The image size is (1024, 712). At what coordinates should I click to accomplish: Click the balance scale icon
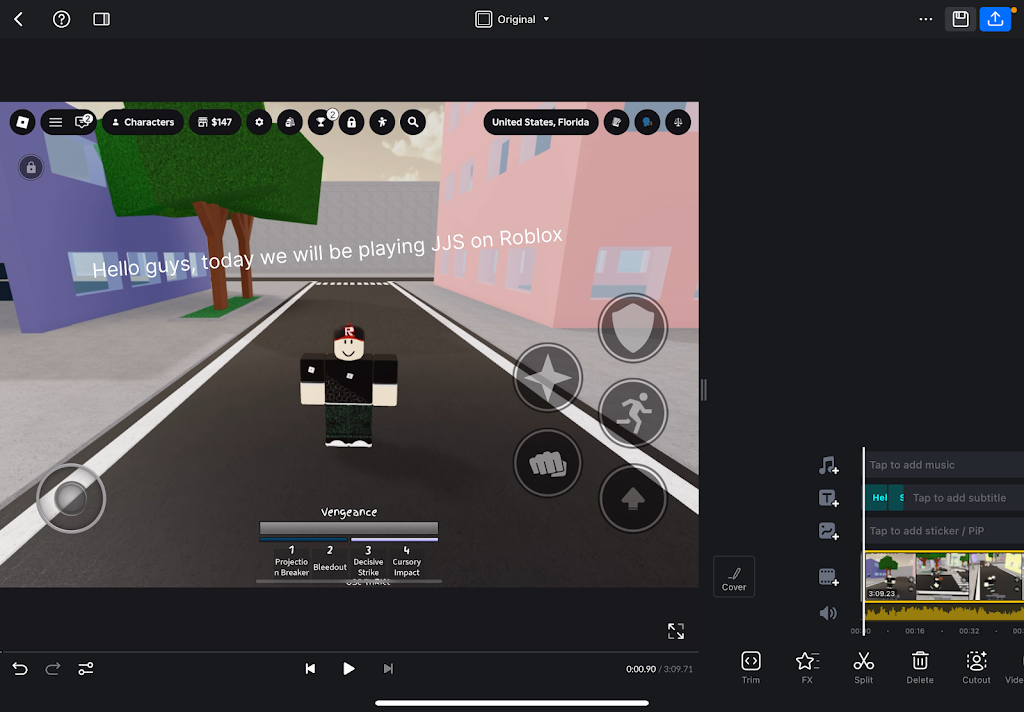[678, 122]
